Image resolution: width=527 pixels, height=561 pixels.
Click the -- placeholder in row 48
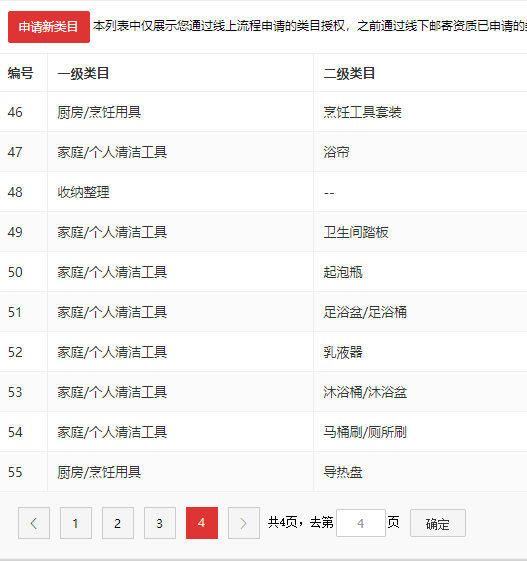coord(329,193)
